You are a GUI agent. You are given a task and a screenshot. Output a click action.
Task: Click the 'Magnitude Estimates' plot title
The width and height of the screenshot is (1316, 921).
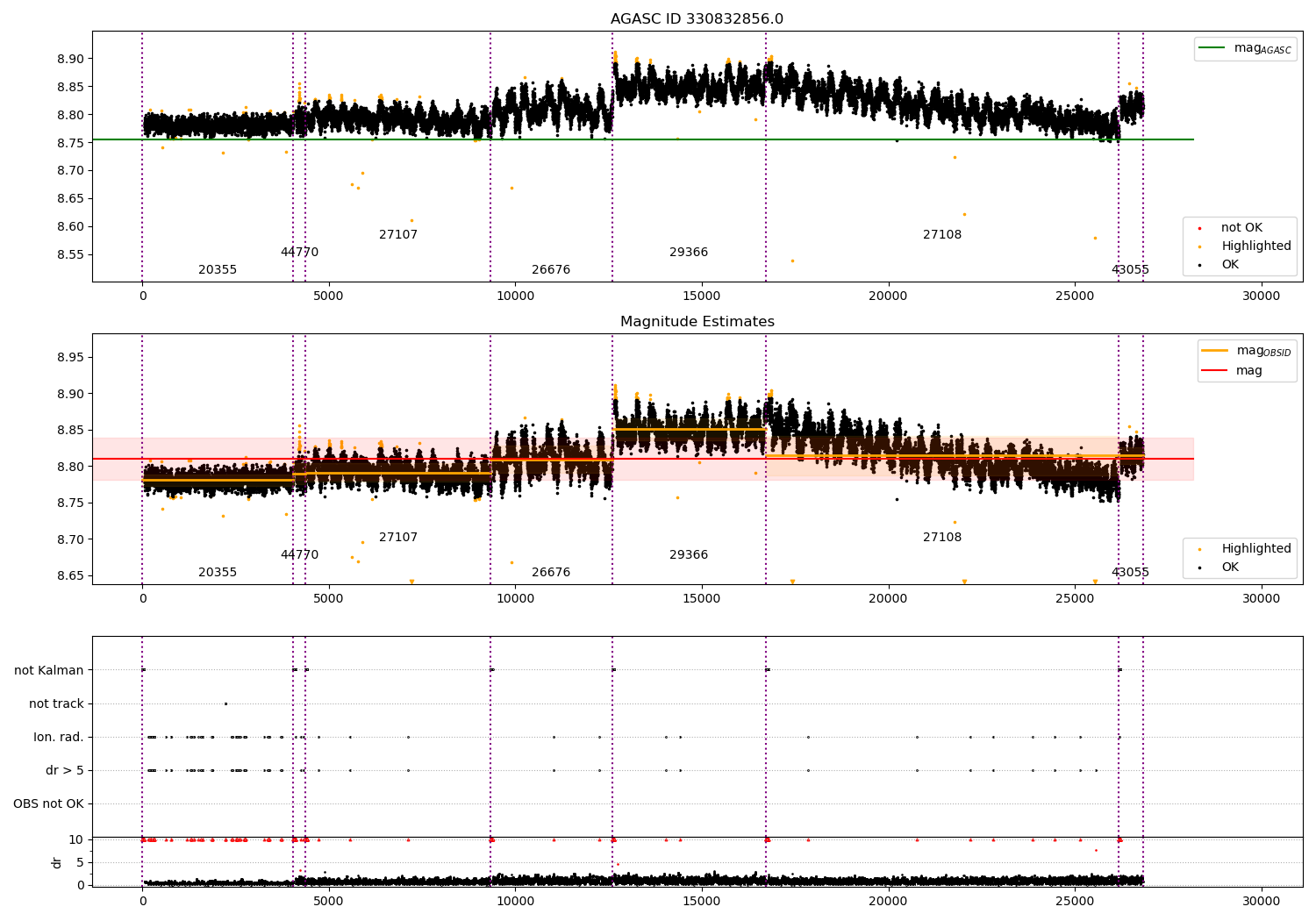click(x=697, y=322)
